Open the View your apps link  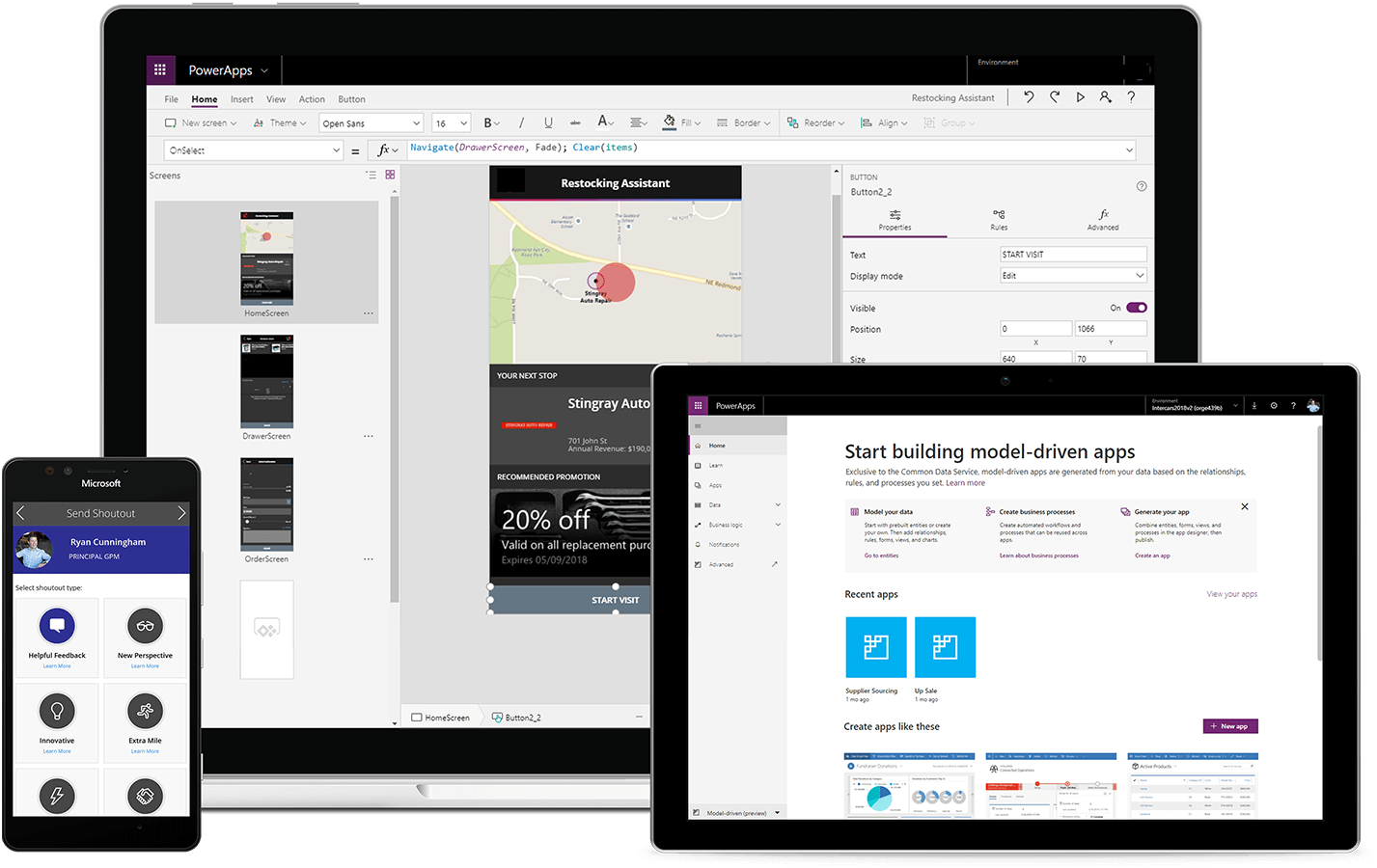tap(1231, 594)
